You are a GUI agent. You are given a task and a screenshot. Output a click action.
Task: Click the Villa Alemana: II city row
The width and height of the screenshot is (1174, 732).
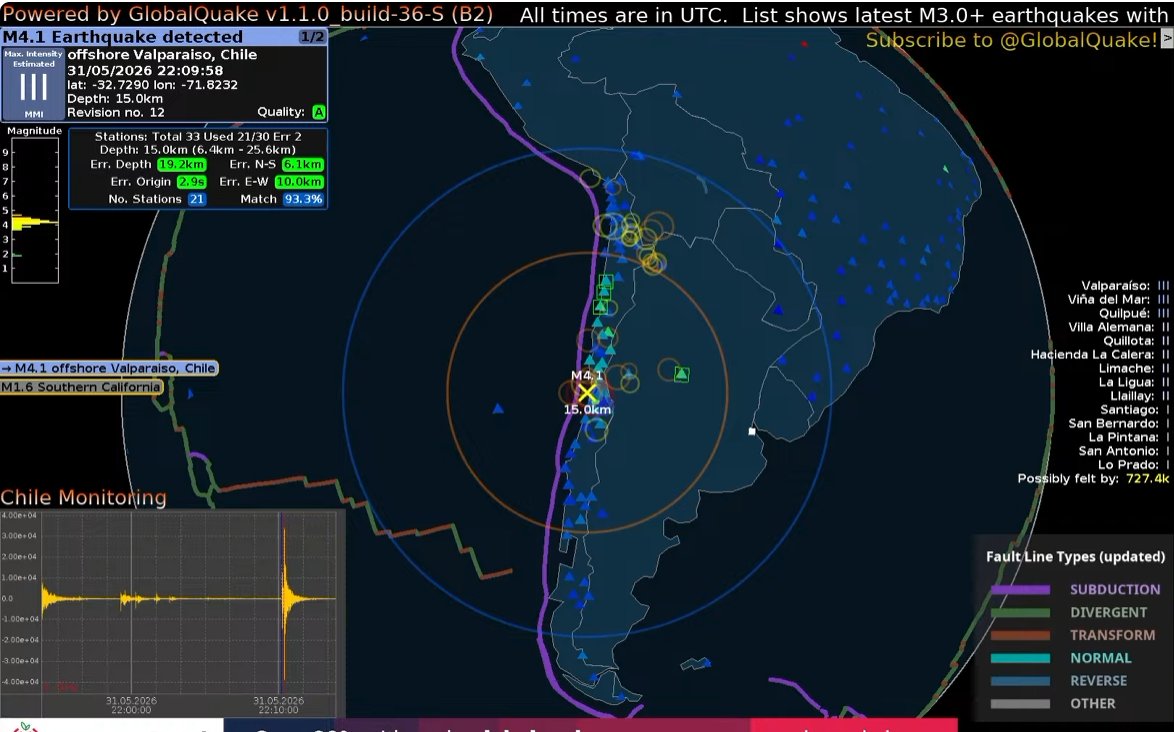[1119, 327]
